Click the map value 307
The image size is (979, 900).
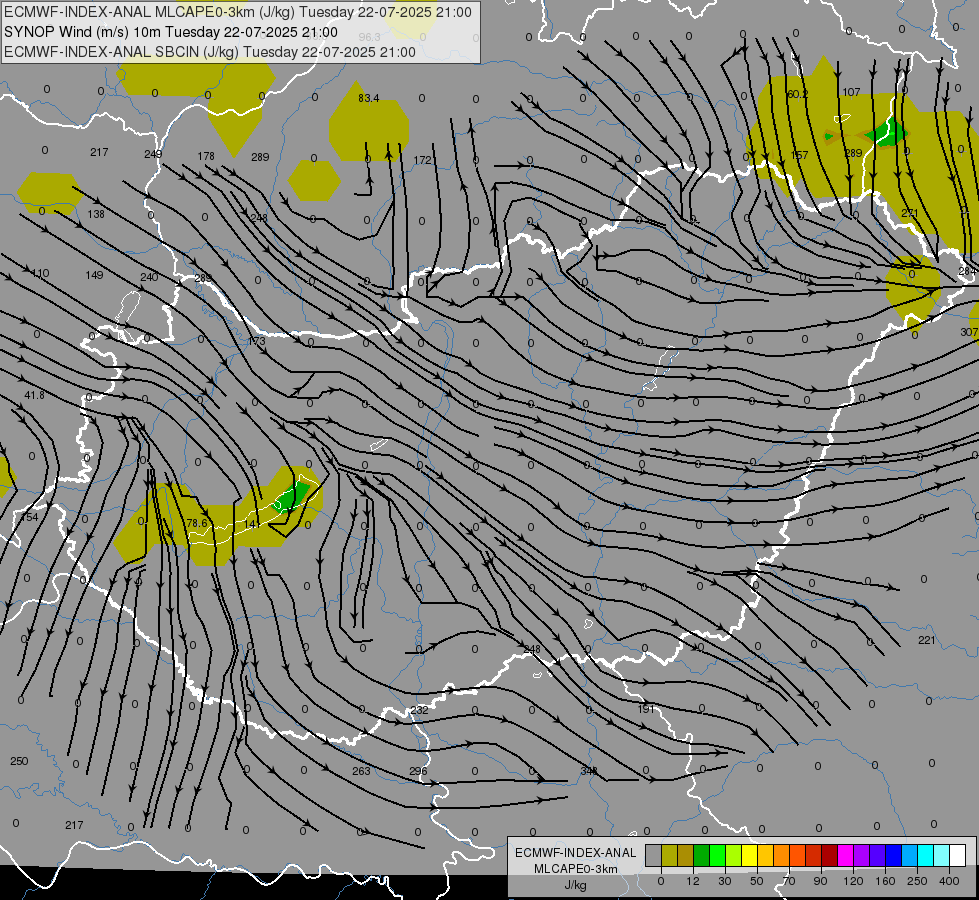(x=969, y=332)
